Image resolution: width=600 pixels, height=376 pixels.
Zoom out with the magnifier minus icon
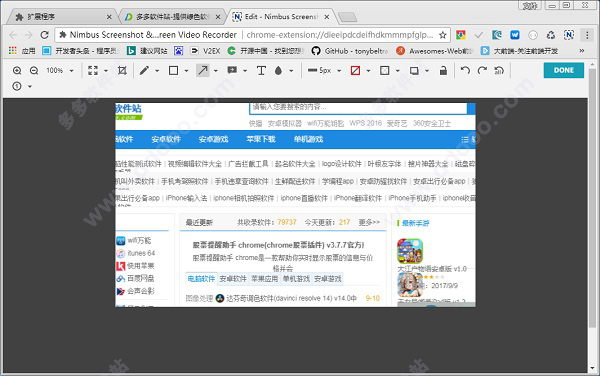(x=34, y=70)
